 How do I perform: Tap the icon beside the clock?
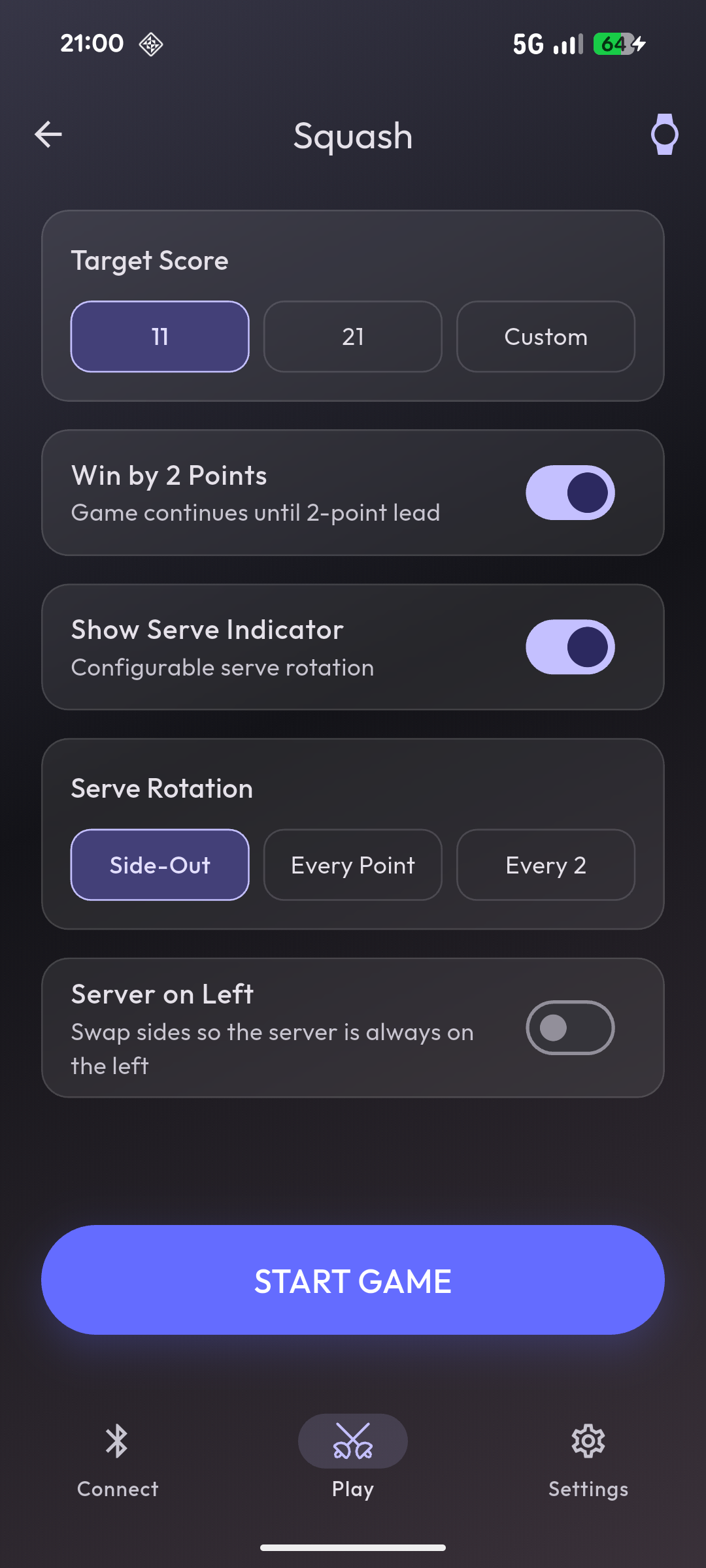coord(151,44)
